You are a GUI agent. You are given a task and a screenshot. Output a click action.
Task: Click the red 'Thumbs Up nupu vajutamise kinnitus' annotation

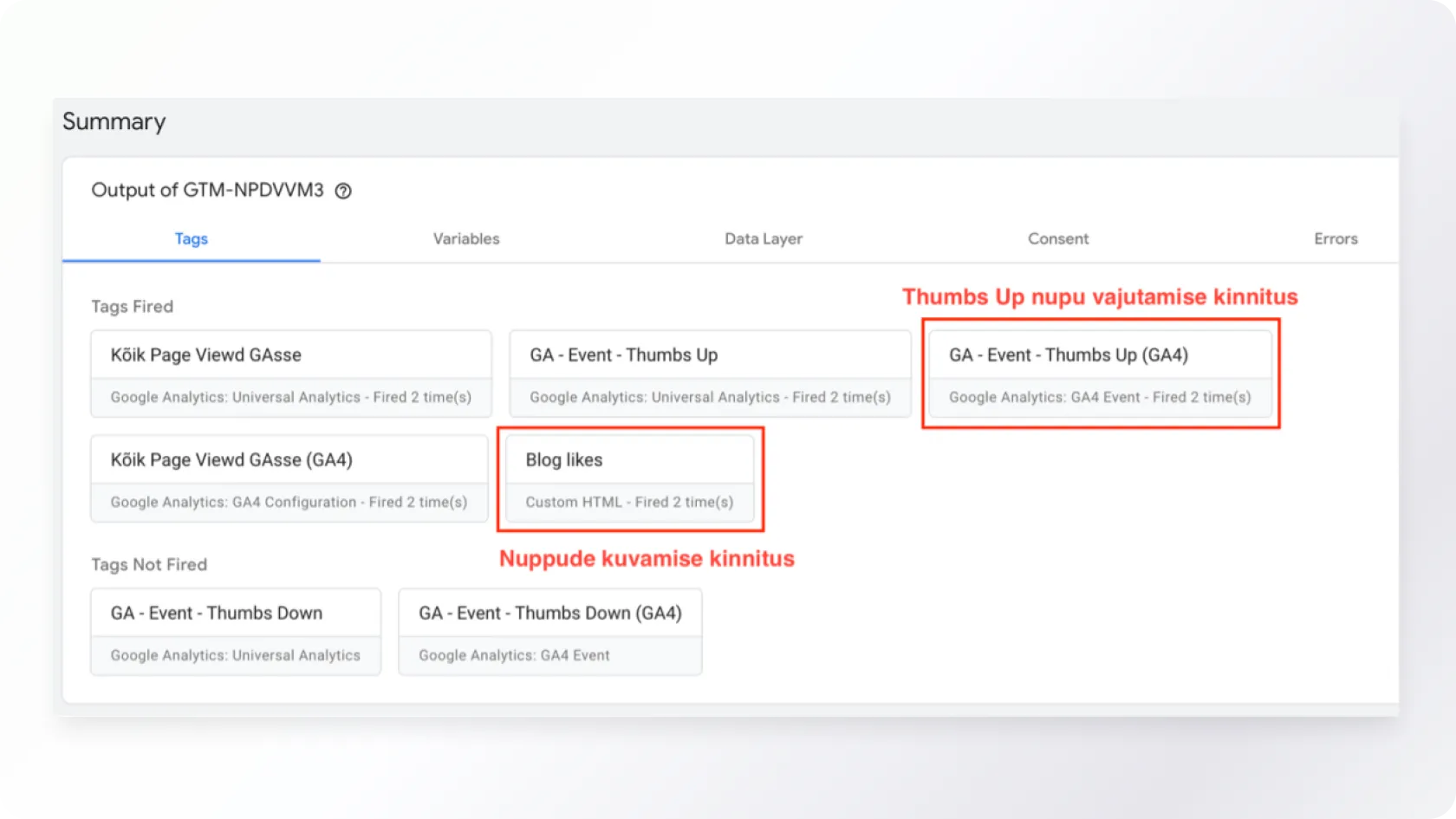click(1100, 297)
